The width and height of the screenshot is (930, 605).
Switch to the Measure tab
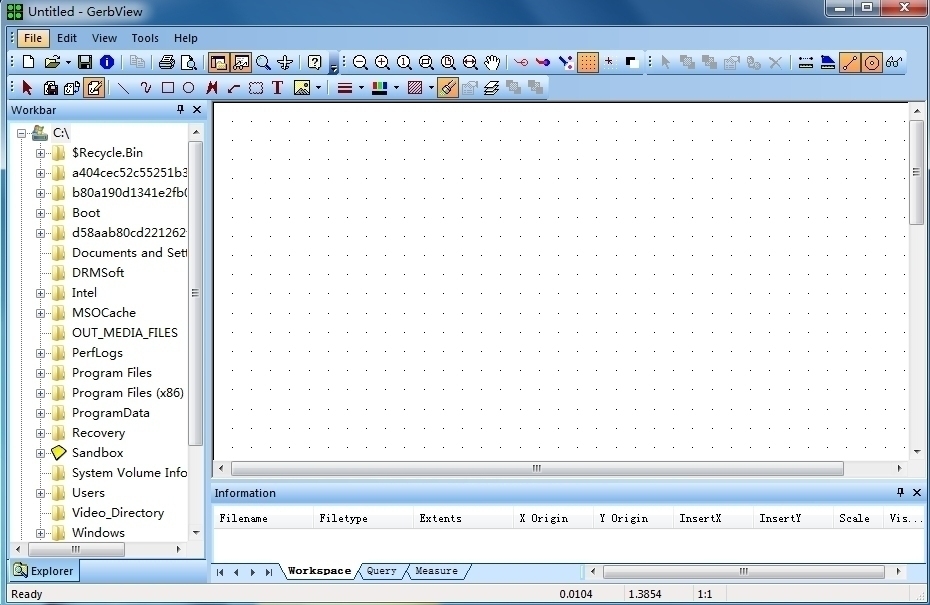pyautogui.click(x=437, y=571)
